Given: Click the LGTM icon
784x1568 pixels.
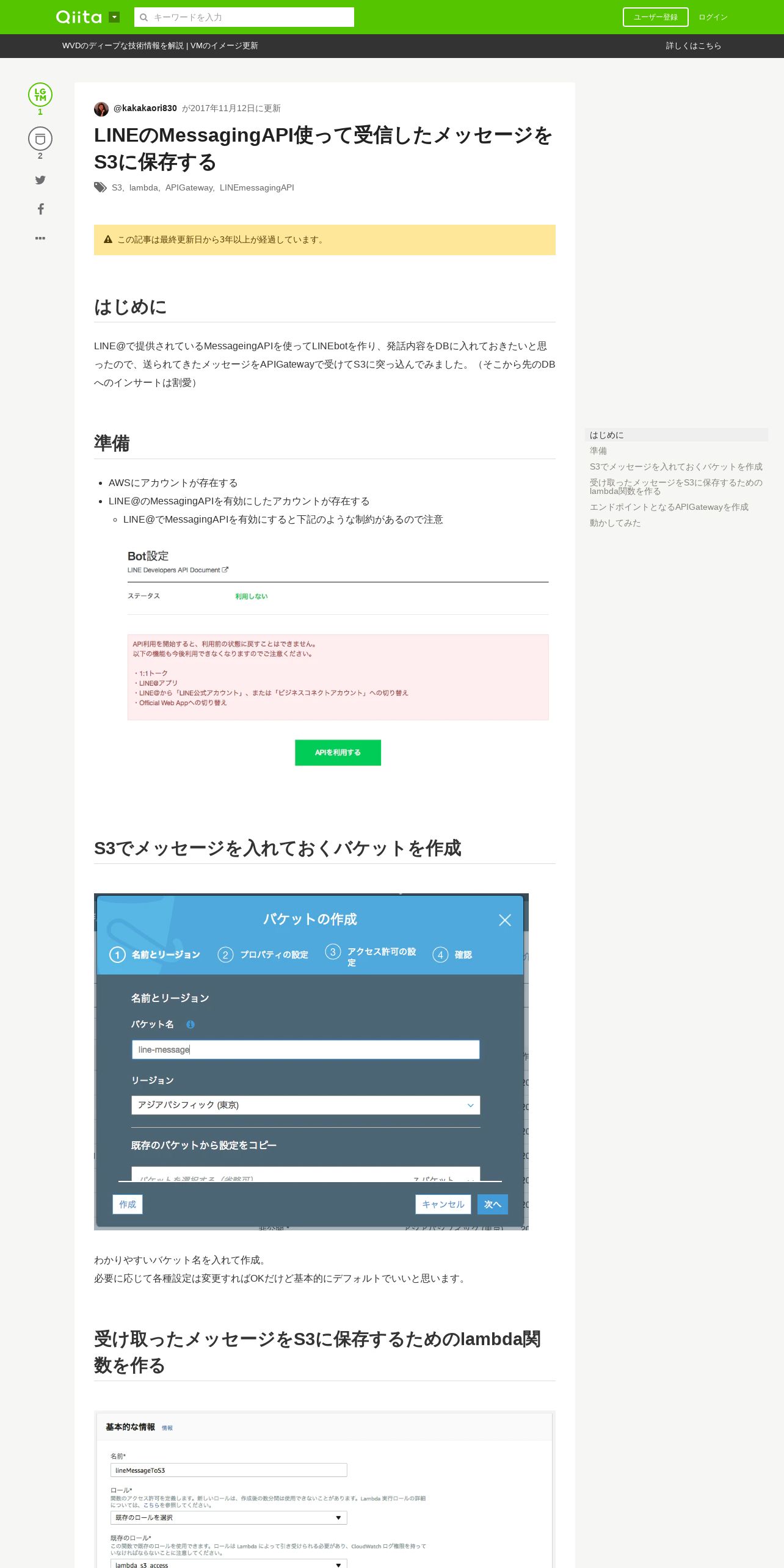Looking at the screenshot, I should pyautogui.click(x=40, y=95).
